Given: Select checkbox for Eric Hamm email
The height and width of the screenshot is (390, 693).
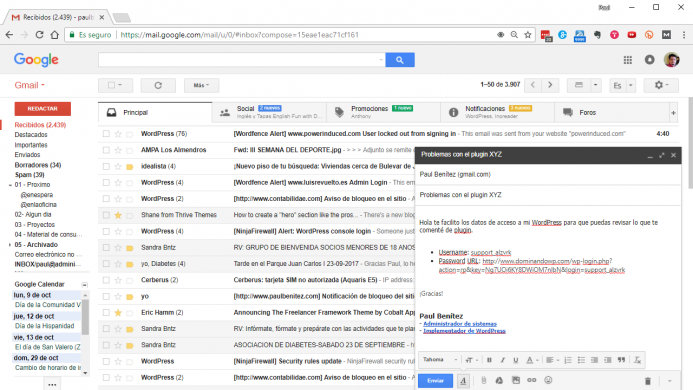Looking at the screenshot, I should pyautogui.click(x=106, y=313).
